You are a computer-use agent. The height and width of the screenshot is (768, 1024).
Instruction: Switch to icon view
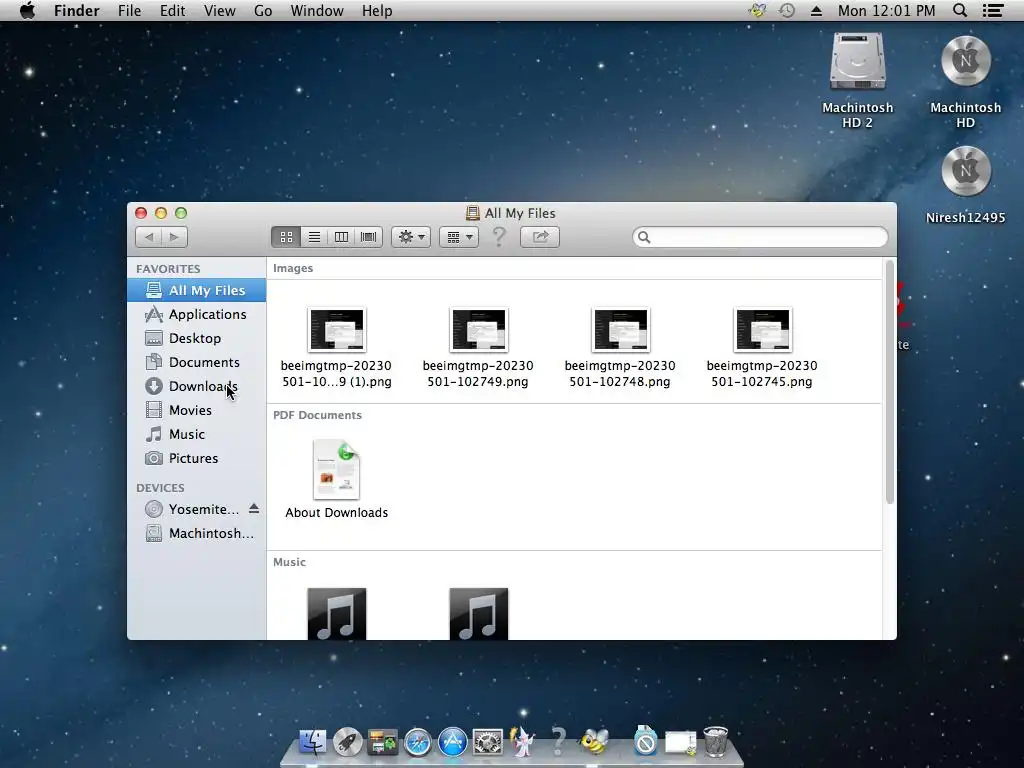pyautogui.click(x=286, y=237)
